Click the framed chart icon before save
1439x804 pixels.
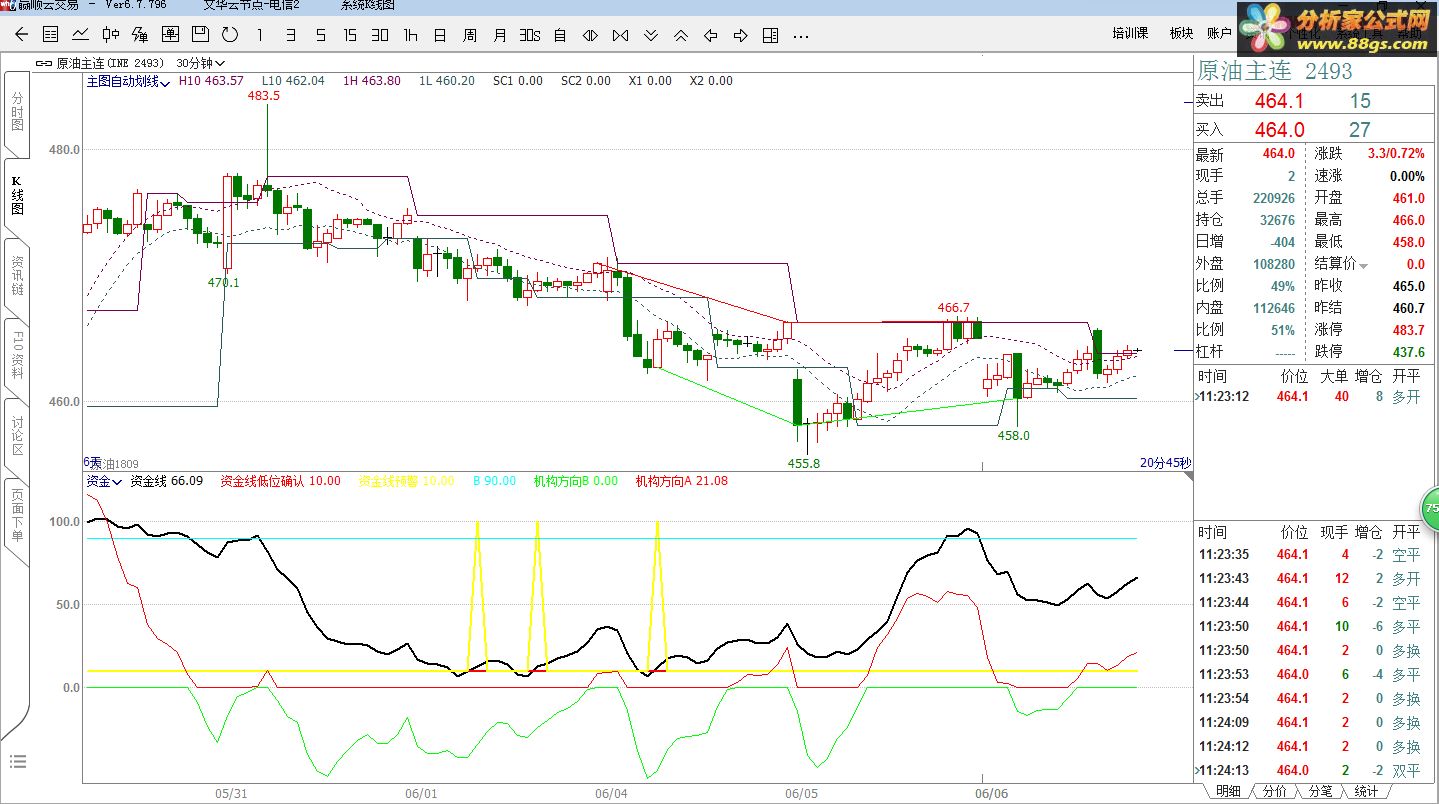(170, 35)
